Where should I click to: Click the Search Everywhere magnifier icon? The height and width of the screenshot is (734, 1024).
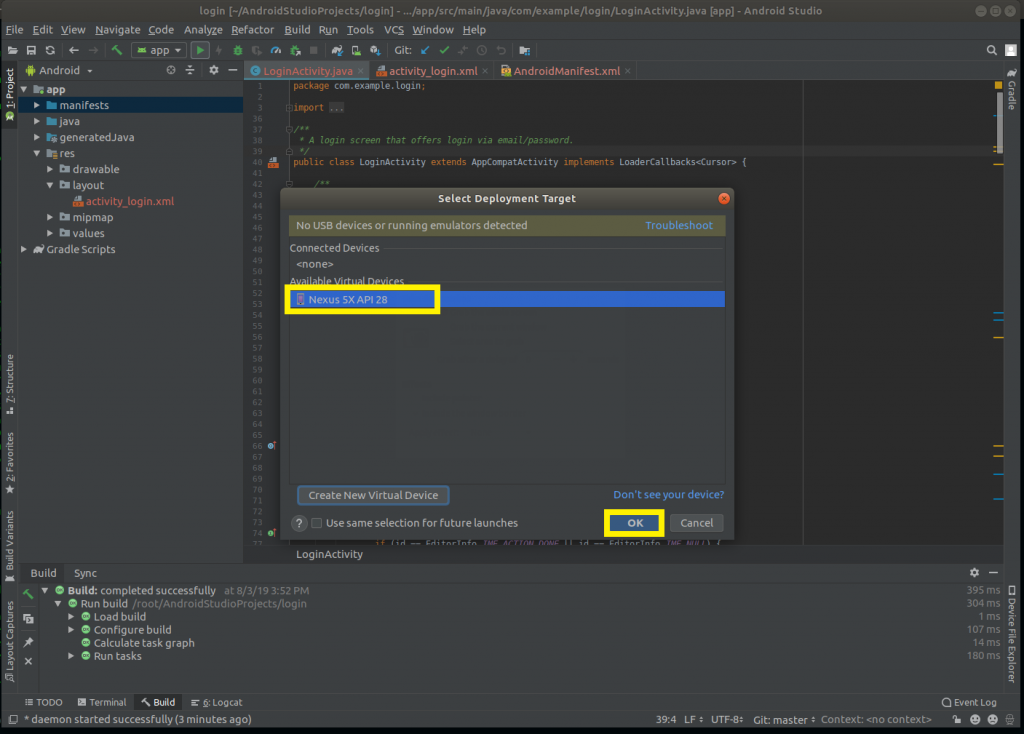(x=991, y=50)
